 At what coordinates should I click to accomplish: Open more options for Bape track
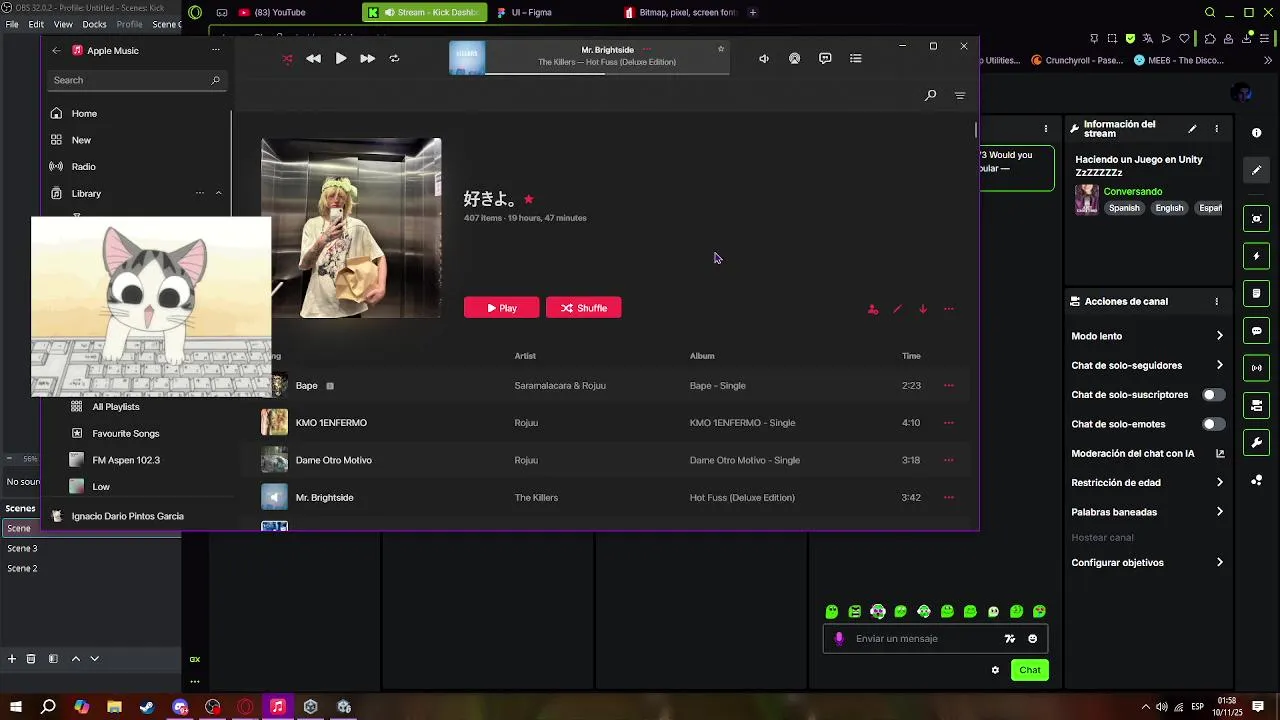949,385
